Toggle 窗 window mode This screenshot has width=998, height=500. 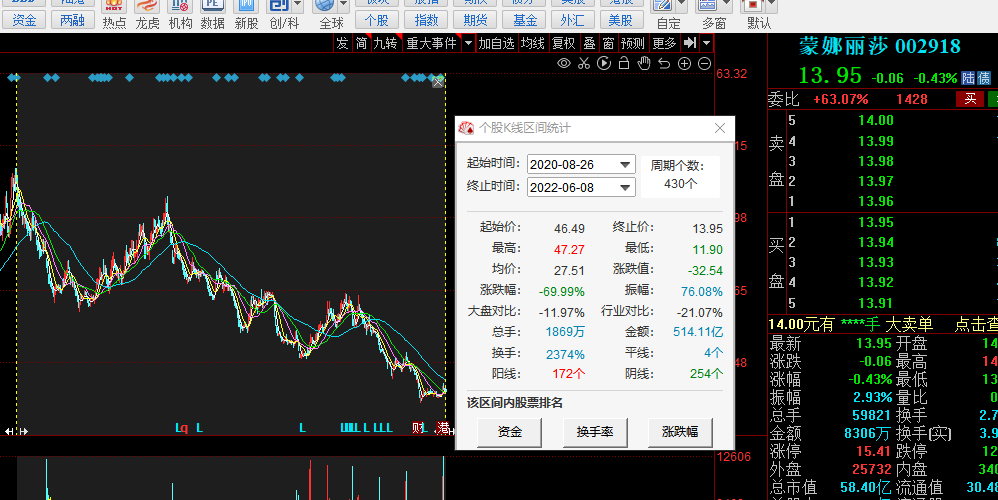[x=608, y=43]
